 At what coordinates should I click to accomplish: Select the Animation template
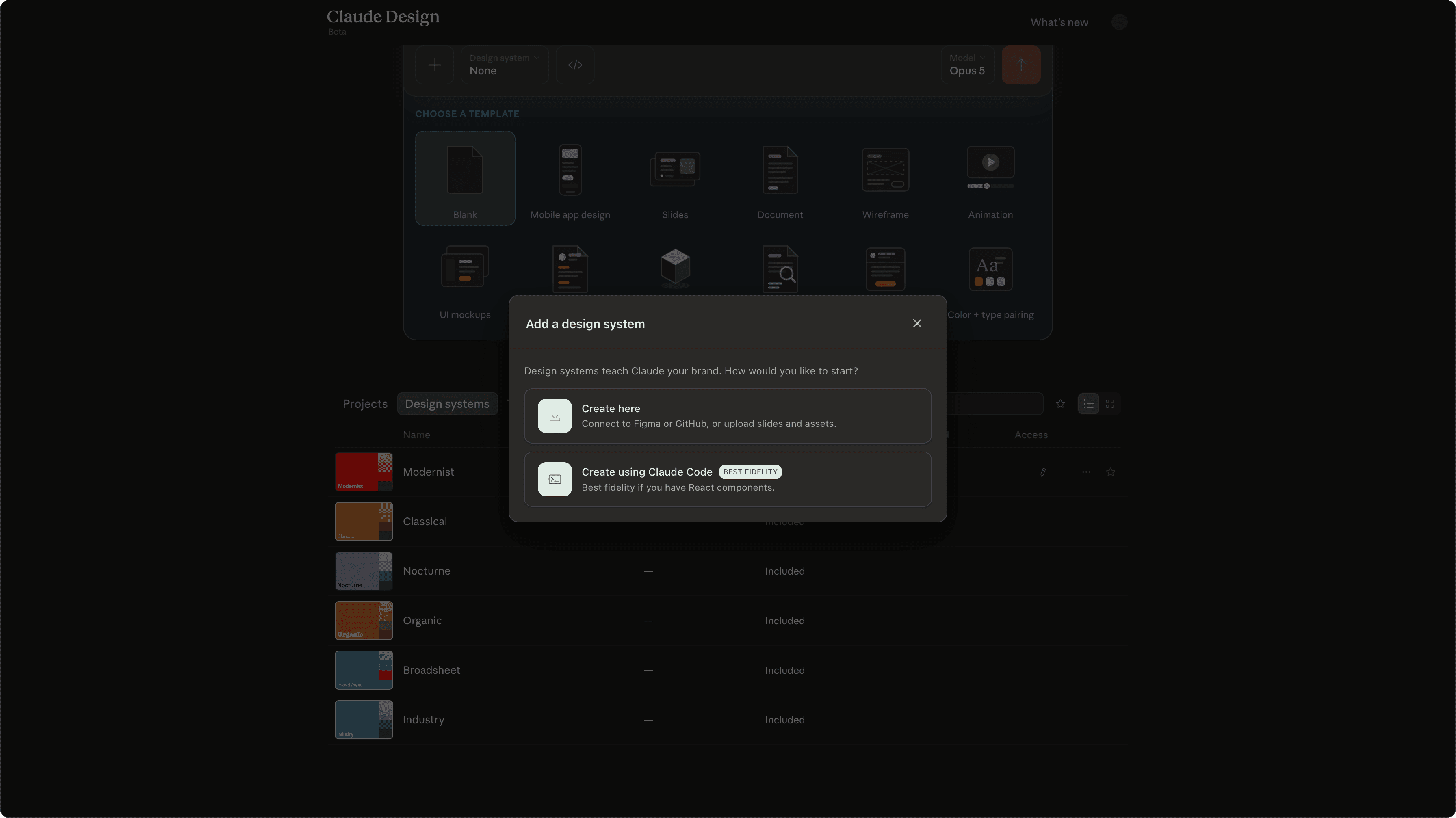point(990,178)
